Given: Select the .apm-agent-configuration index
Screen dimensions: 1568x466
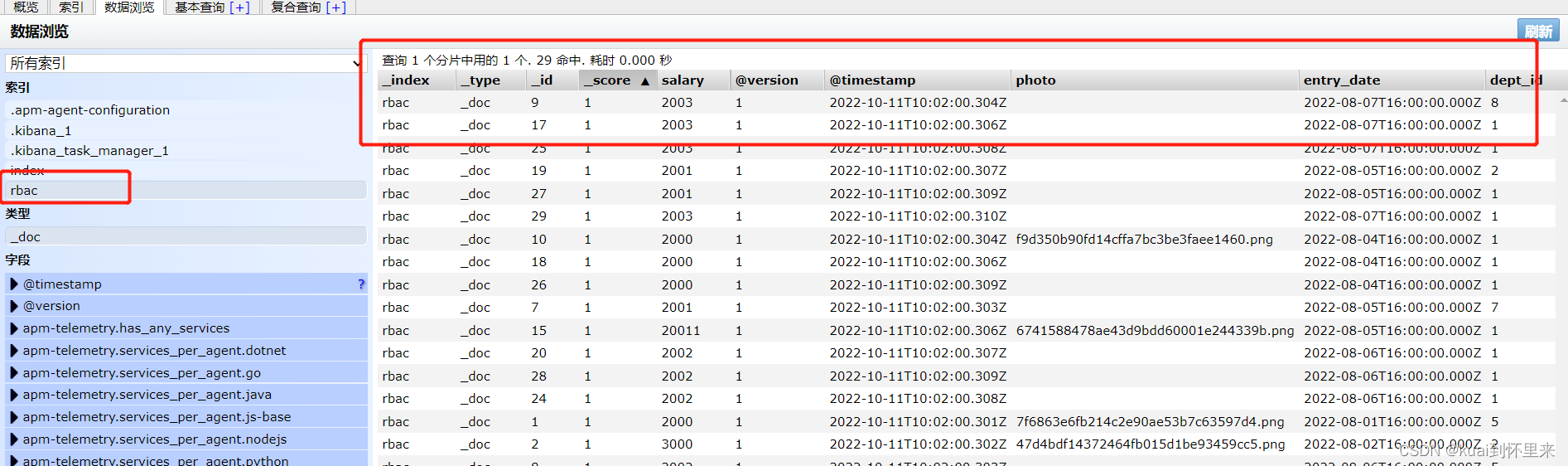Looking at the screenshot, I should 186,110.
